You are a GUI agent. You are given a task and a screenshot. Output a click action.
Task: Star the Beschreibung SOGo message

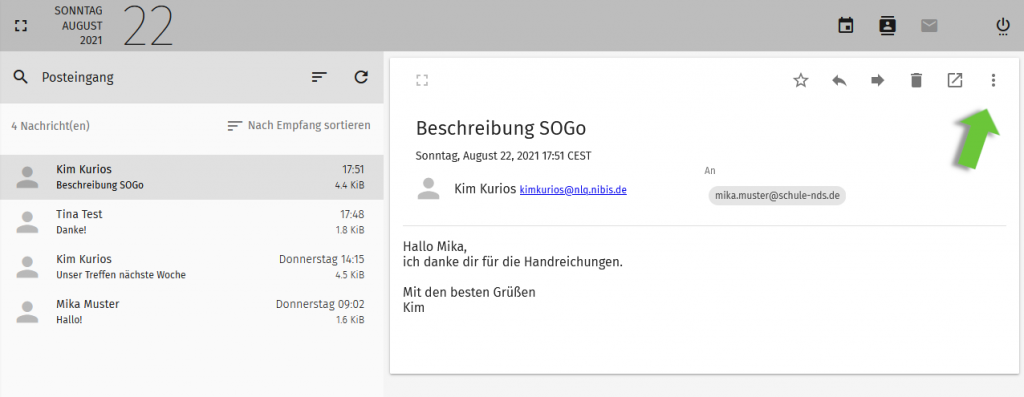tap(801, 80)
